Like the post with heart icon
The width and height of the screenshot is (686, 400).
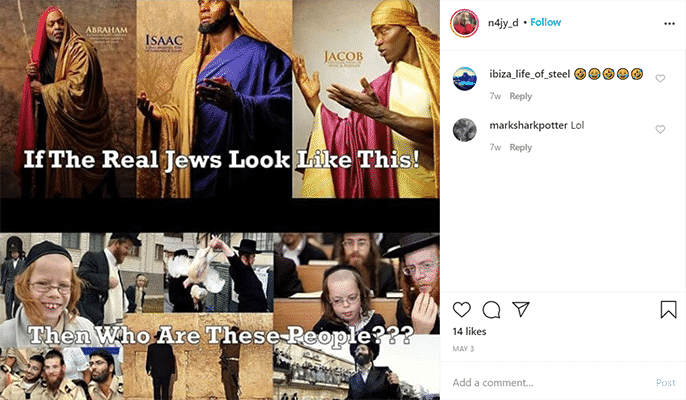pyautogui.click(x=462, y=309)
